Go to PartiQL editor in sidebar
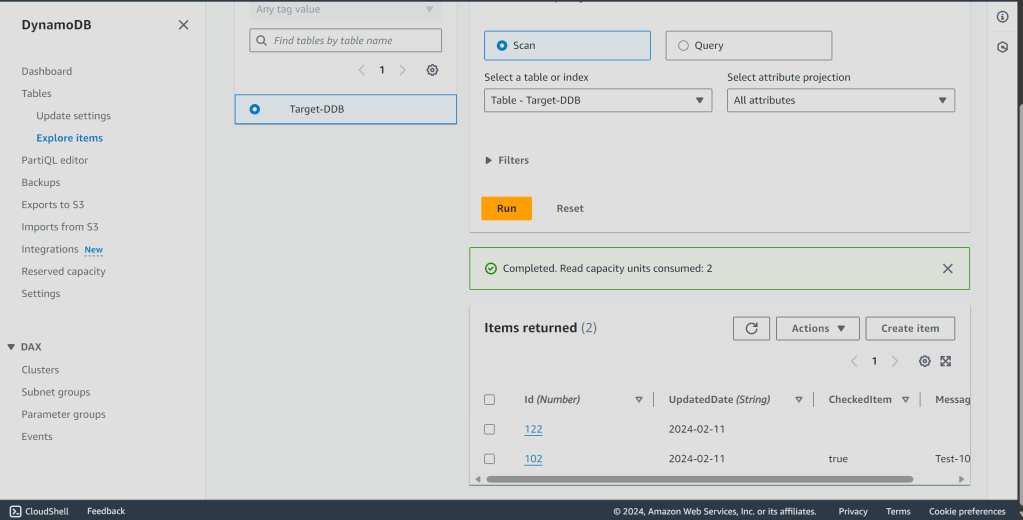Screen dimensions: 1023x520 55,160
